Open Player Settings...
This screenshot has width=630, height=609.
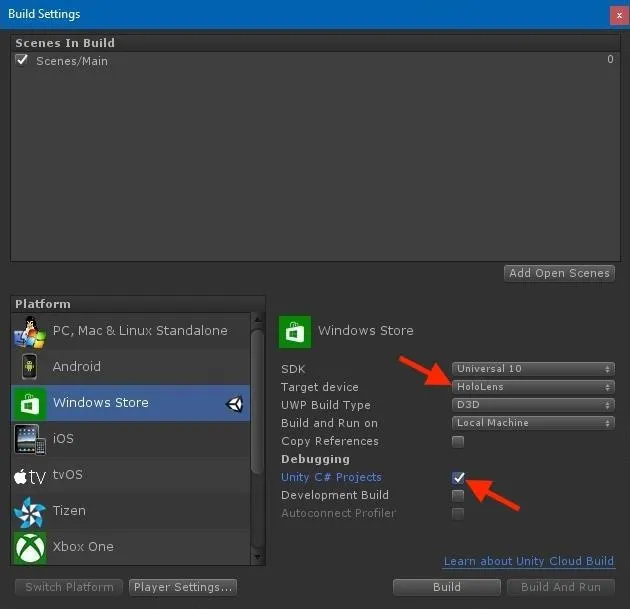pos(183,587)
